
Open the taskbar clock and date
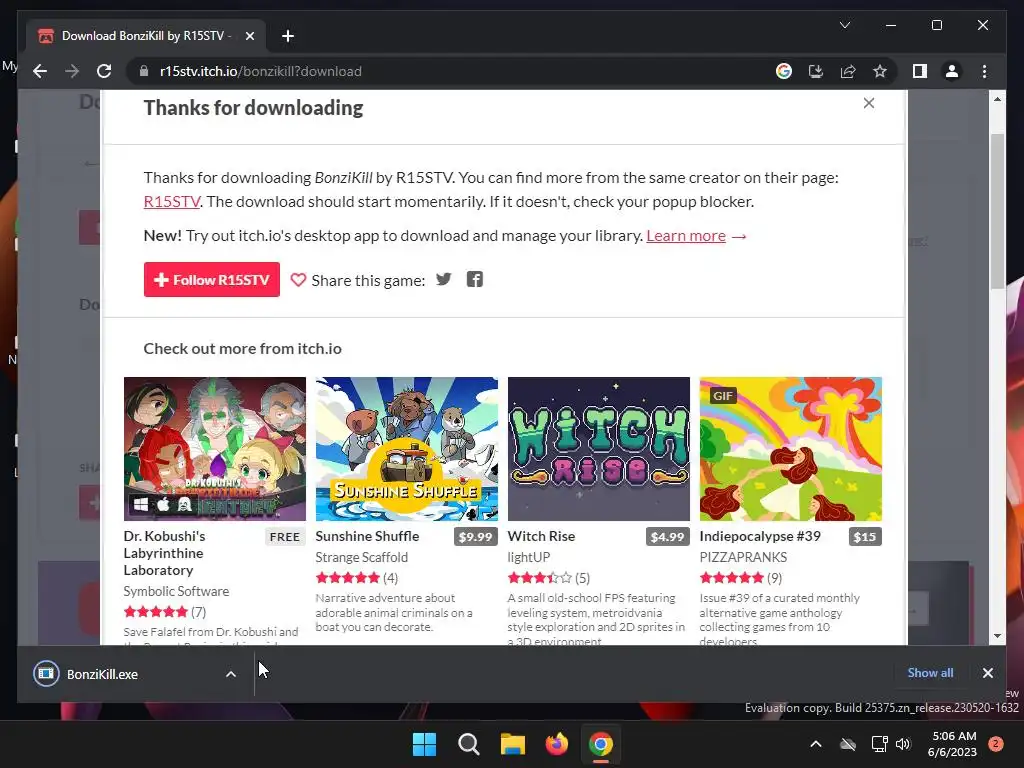tap(952, 744)
